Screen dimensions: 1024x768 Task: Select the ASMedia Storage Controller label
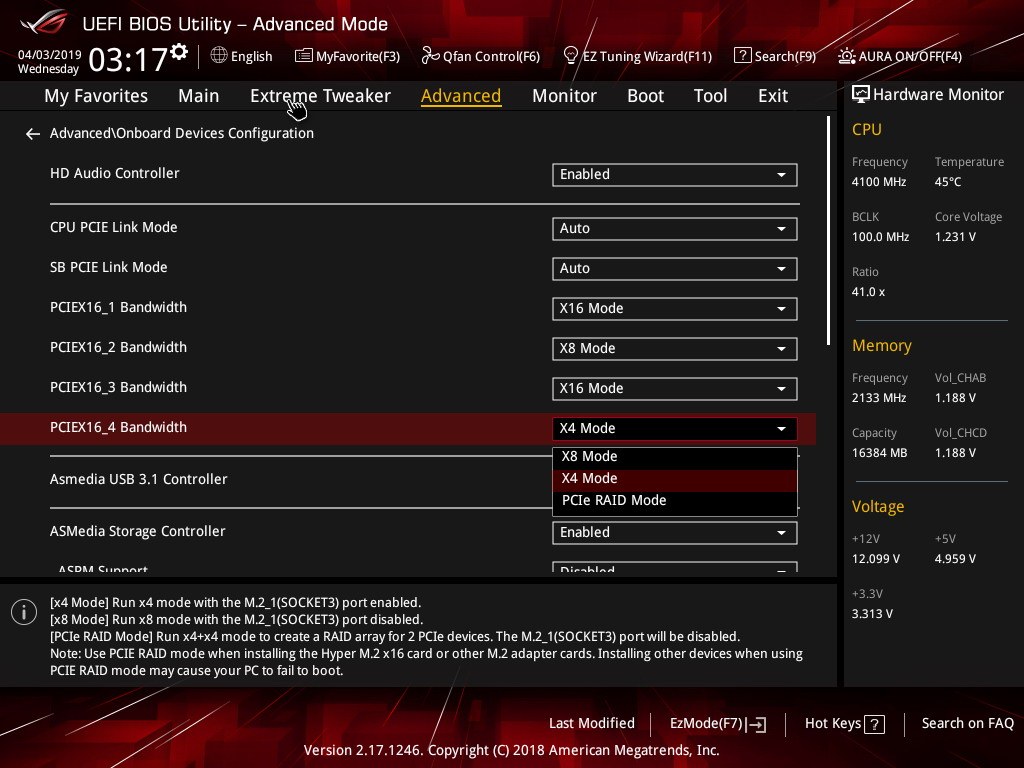tap(137, 532)
